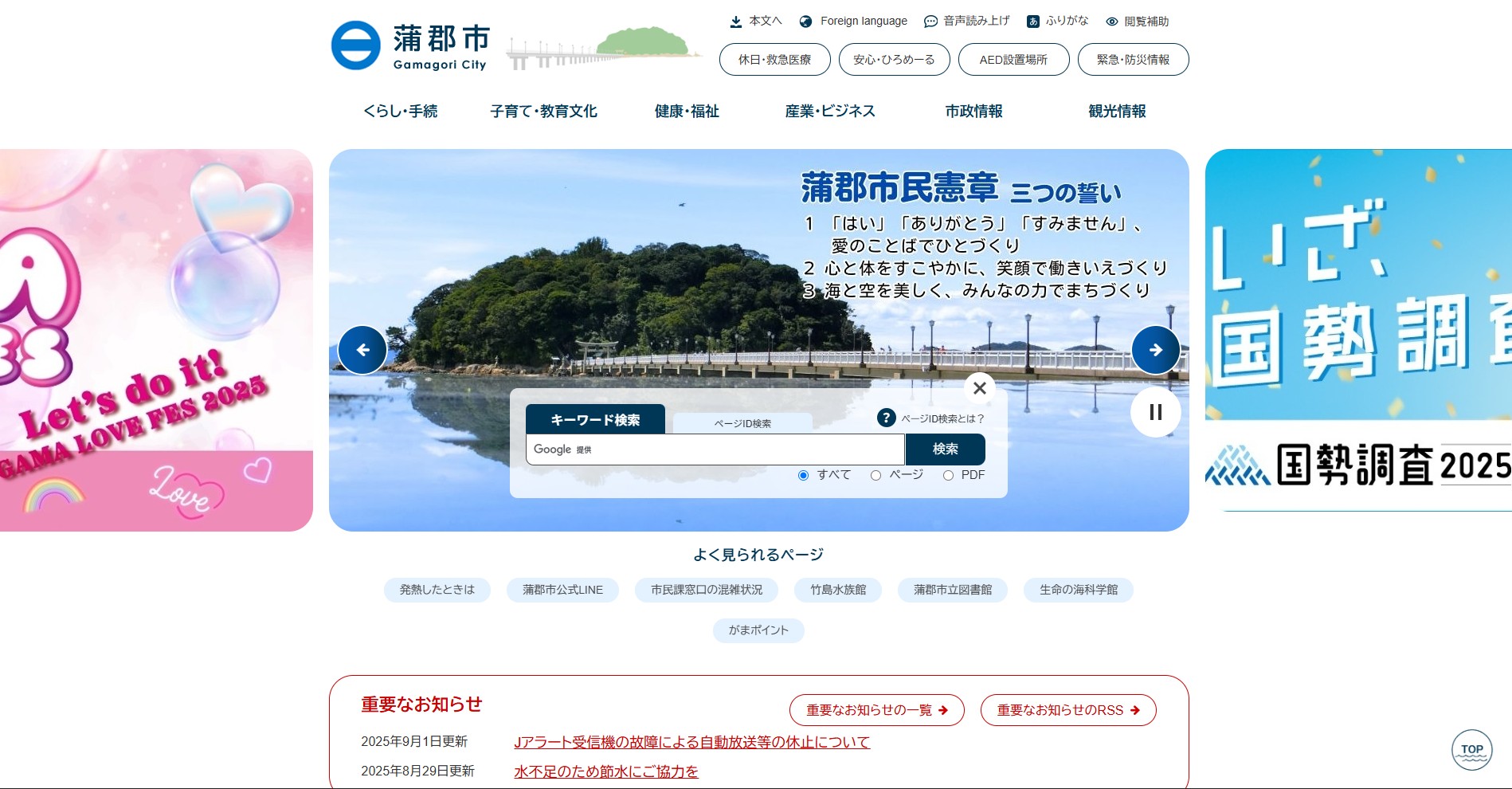The height and width of the screenshot is (789, 1512).
Task: Open 閲覧補助 viewing assistance
Action: pos(1137,22)
